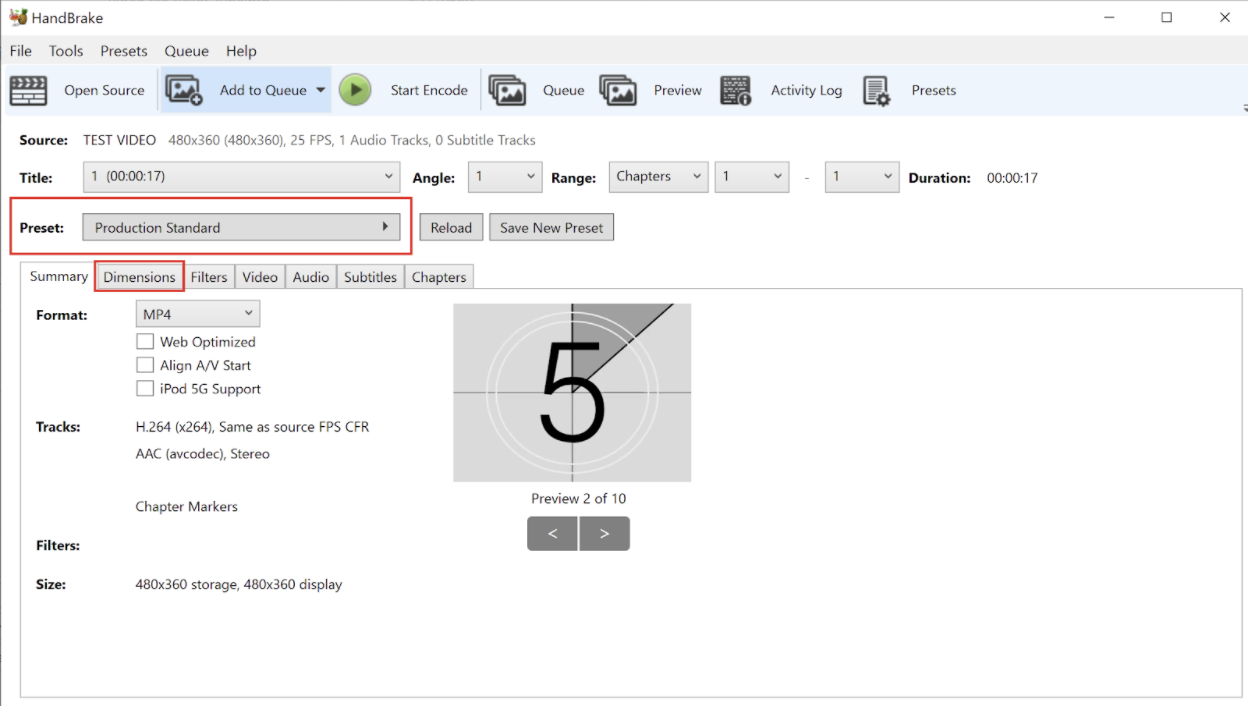
Task: Expand the Add to Queue dropdown arrow
Action: pyautogui.click(x=321, y=90)
